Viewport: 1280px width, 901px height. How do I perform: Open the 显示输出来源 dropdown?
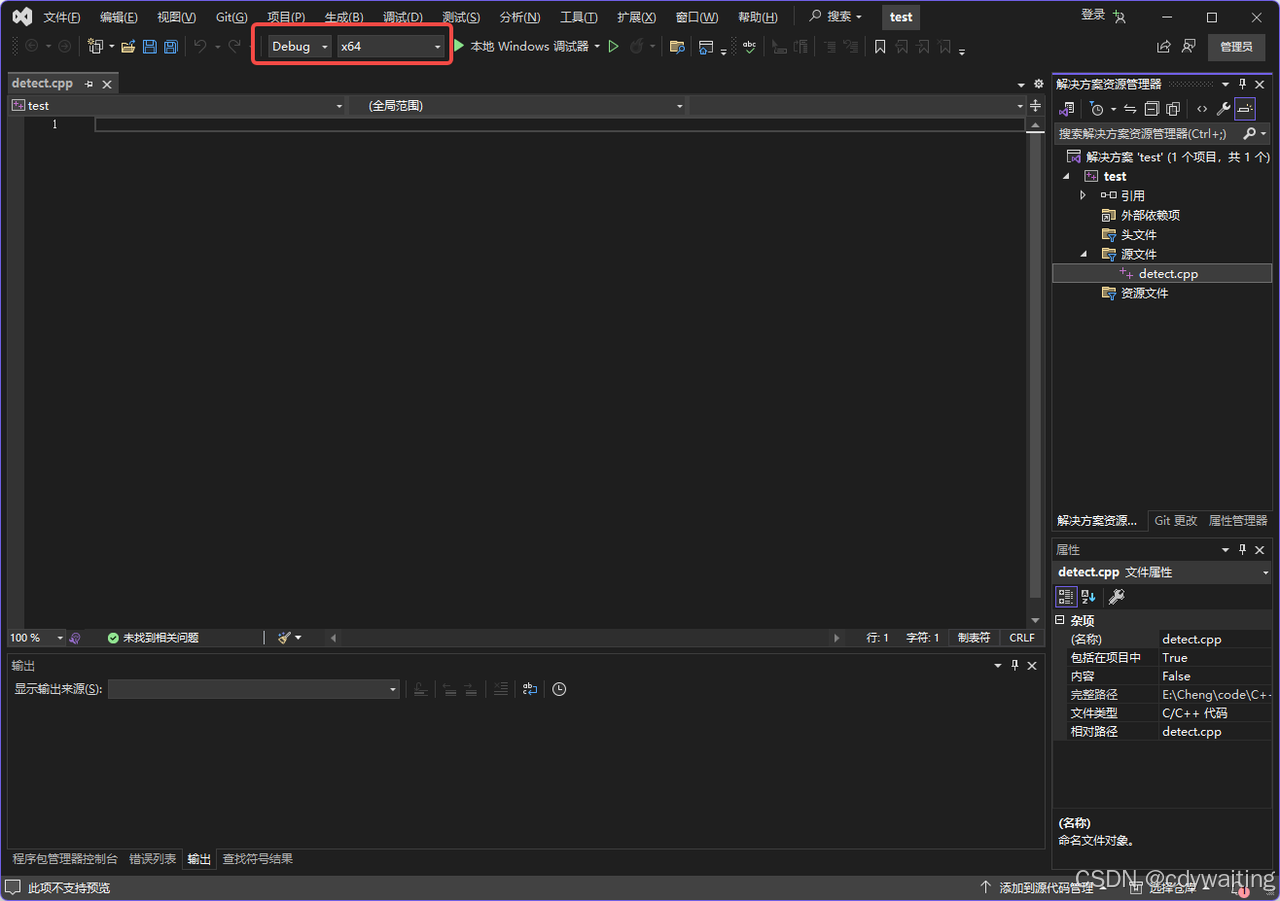(391, 689)
